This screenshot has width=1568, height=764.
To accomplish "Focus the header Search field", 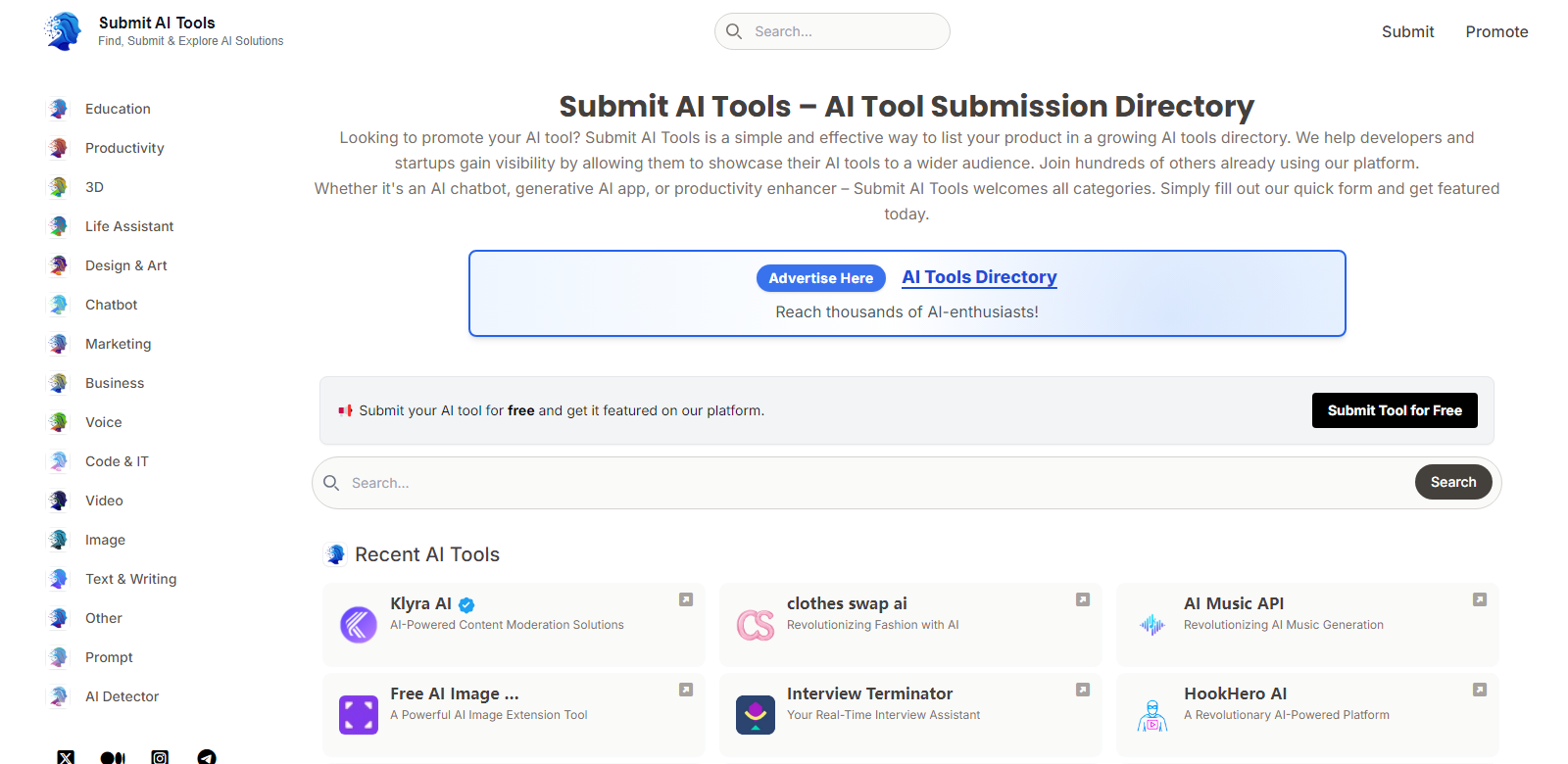I will (832, 31).
